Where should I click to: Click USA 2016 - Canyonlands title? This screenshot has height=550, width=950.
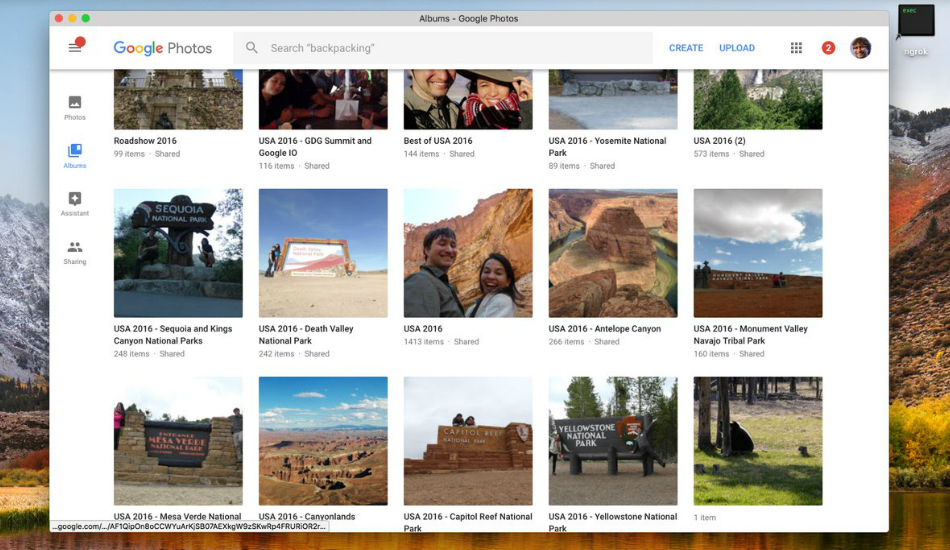click(307, 517)
